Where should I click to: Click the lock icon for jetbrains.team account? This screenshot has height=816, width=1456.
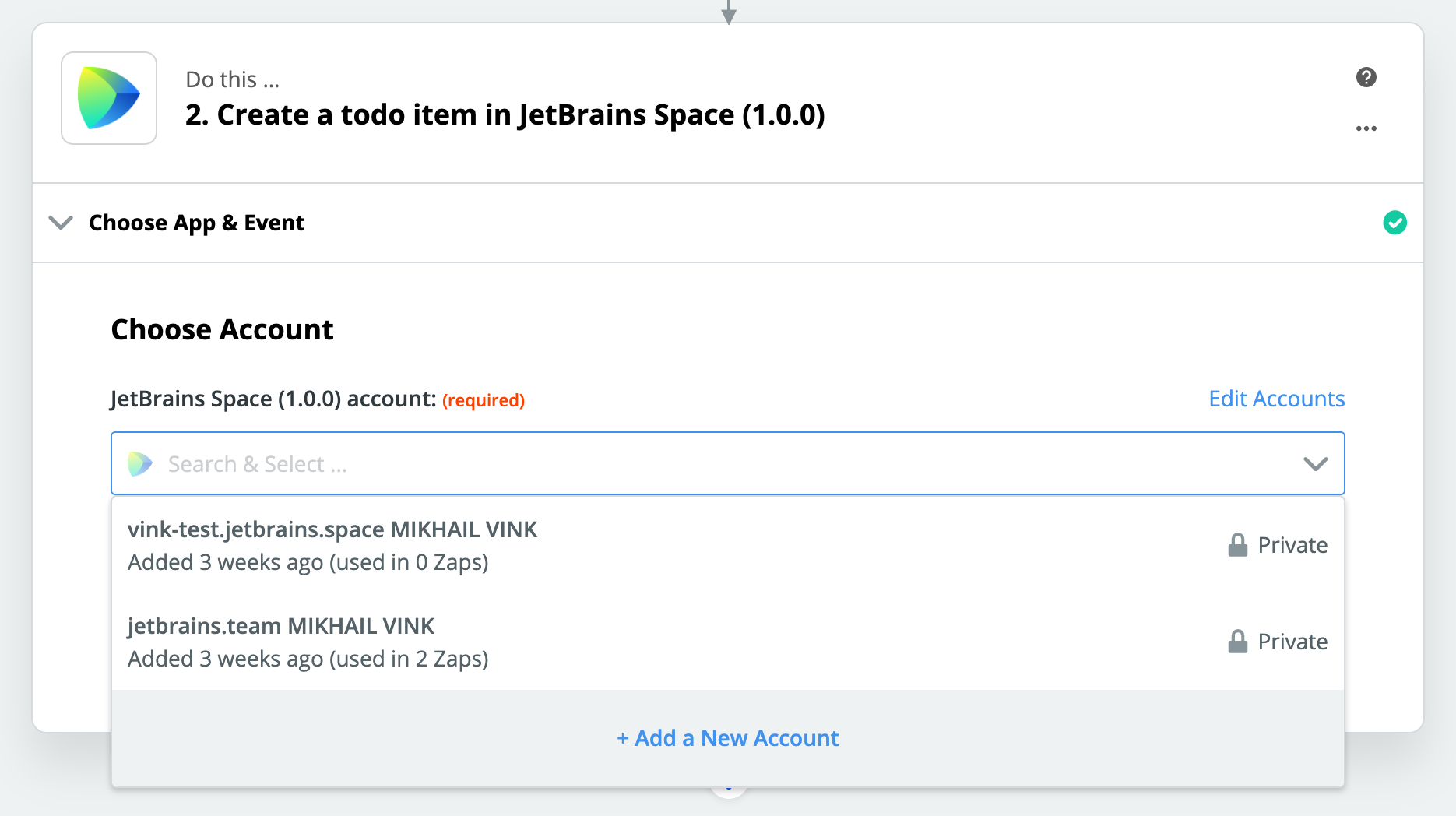[x=1237, y=642]
